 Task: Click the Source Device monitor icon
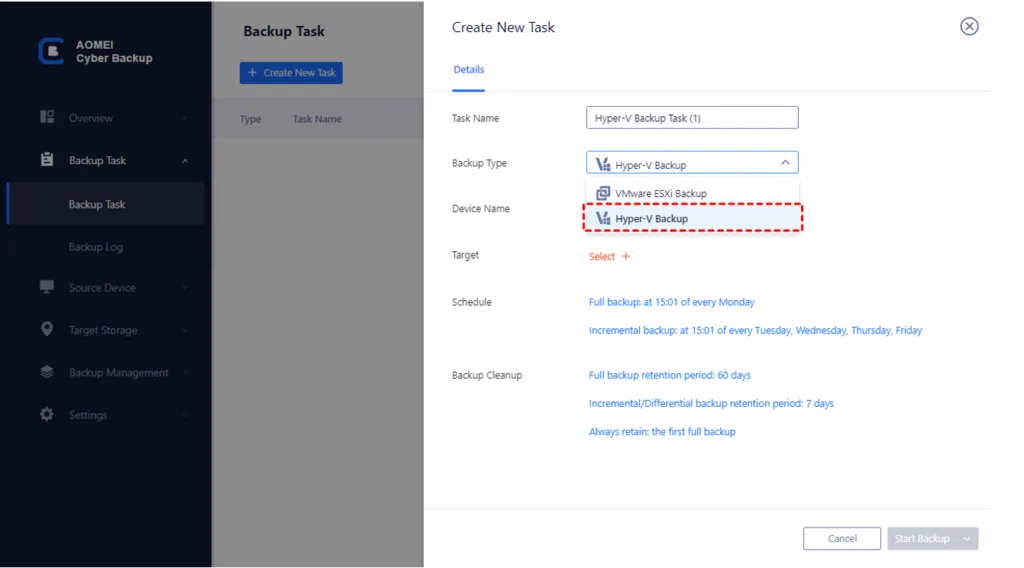pos(47,288)
